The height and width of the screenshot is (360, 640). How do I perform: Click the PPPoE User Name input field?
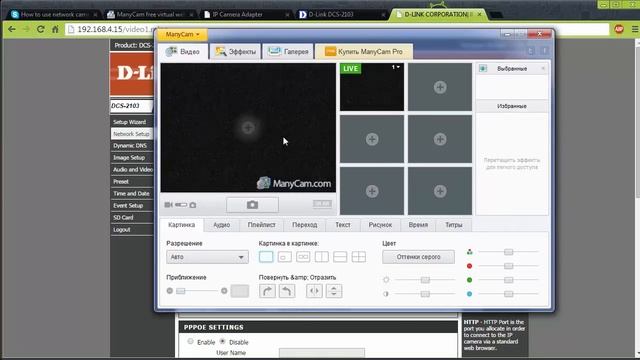click(322, 353)
